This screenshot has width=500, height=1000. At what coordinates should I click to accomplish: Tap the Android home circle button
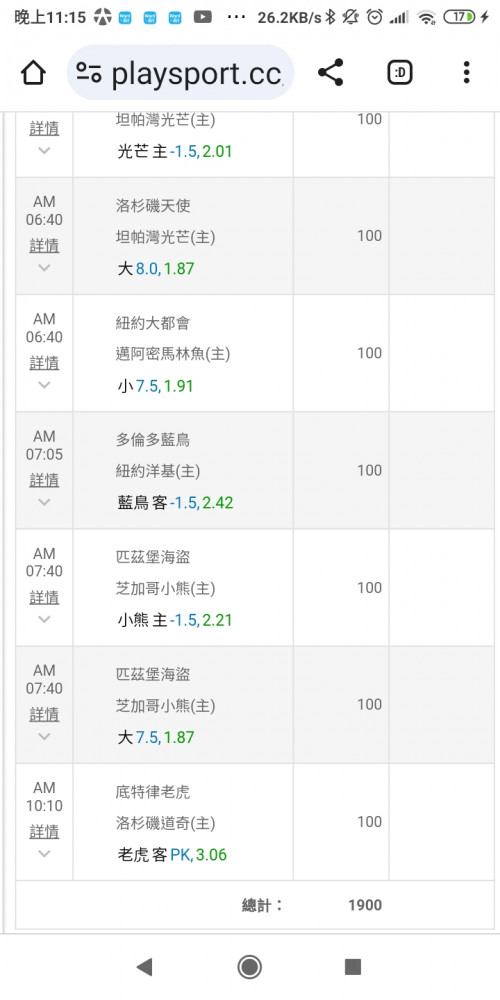(x=249, y=967)
